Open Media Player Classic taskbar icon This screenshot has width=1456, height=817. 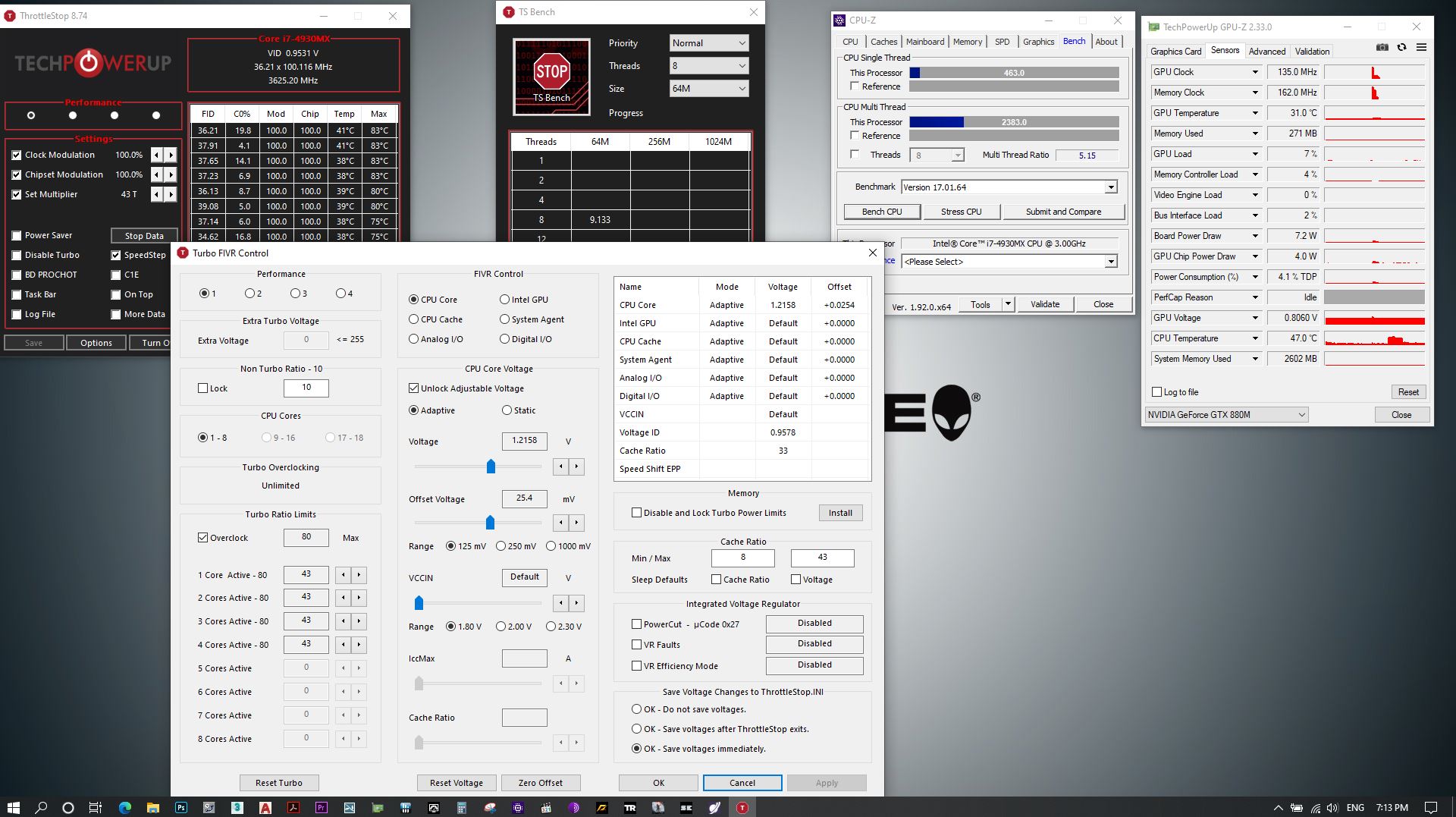click(x=545, y=807)
